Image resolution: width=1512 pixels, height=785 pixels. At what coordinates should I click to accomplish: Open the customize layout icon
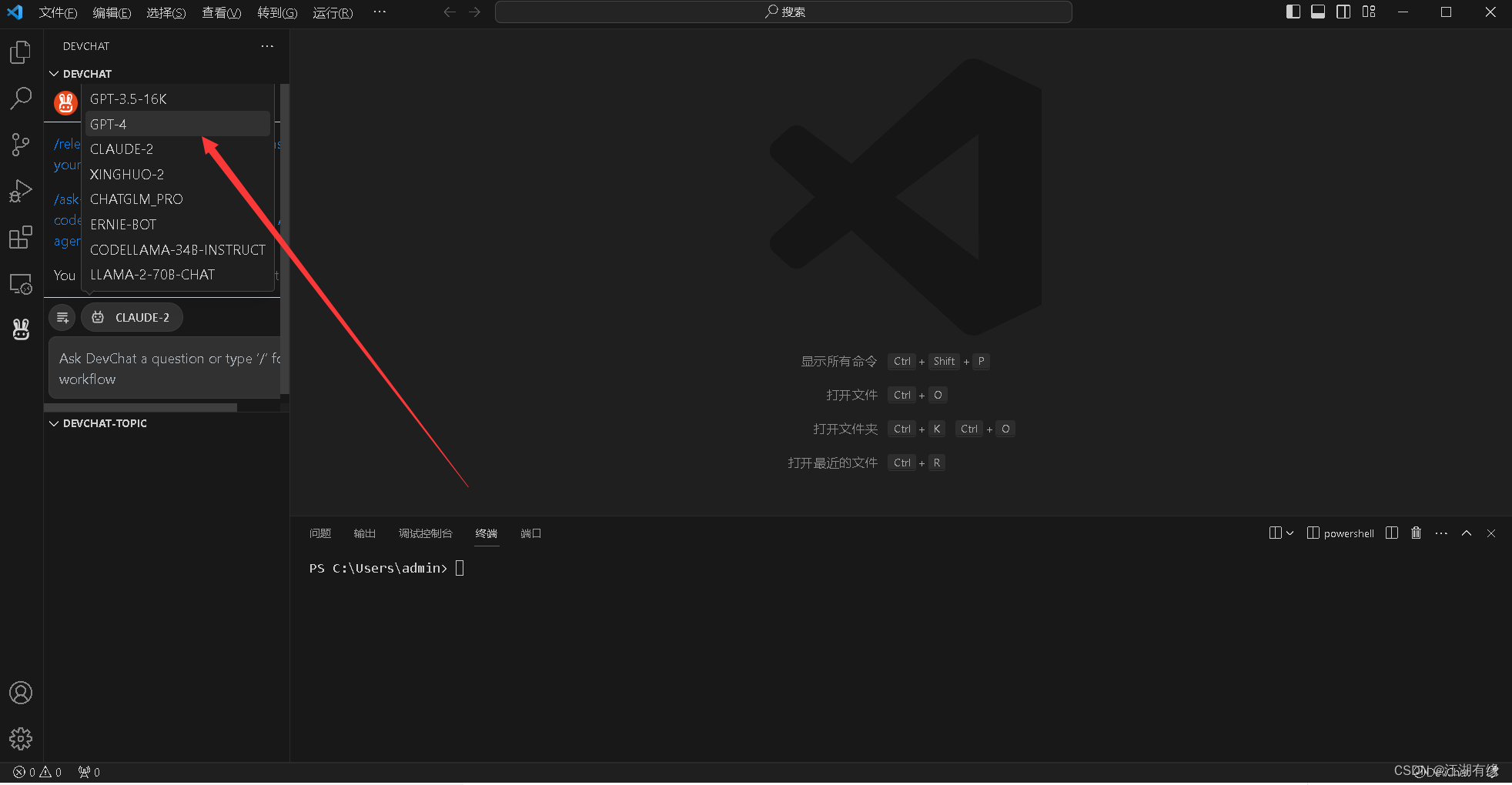[x=1369, y=12]
